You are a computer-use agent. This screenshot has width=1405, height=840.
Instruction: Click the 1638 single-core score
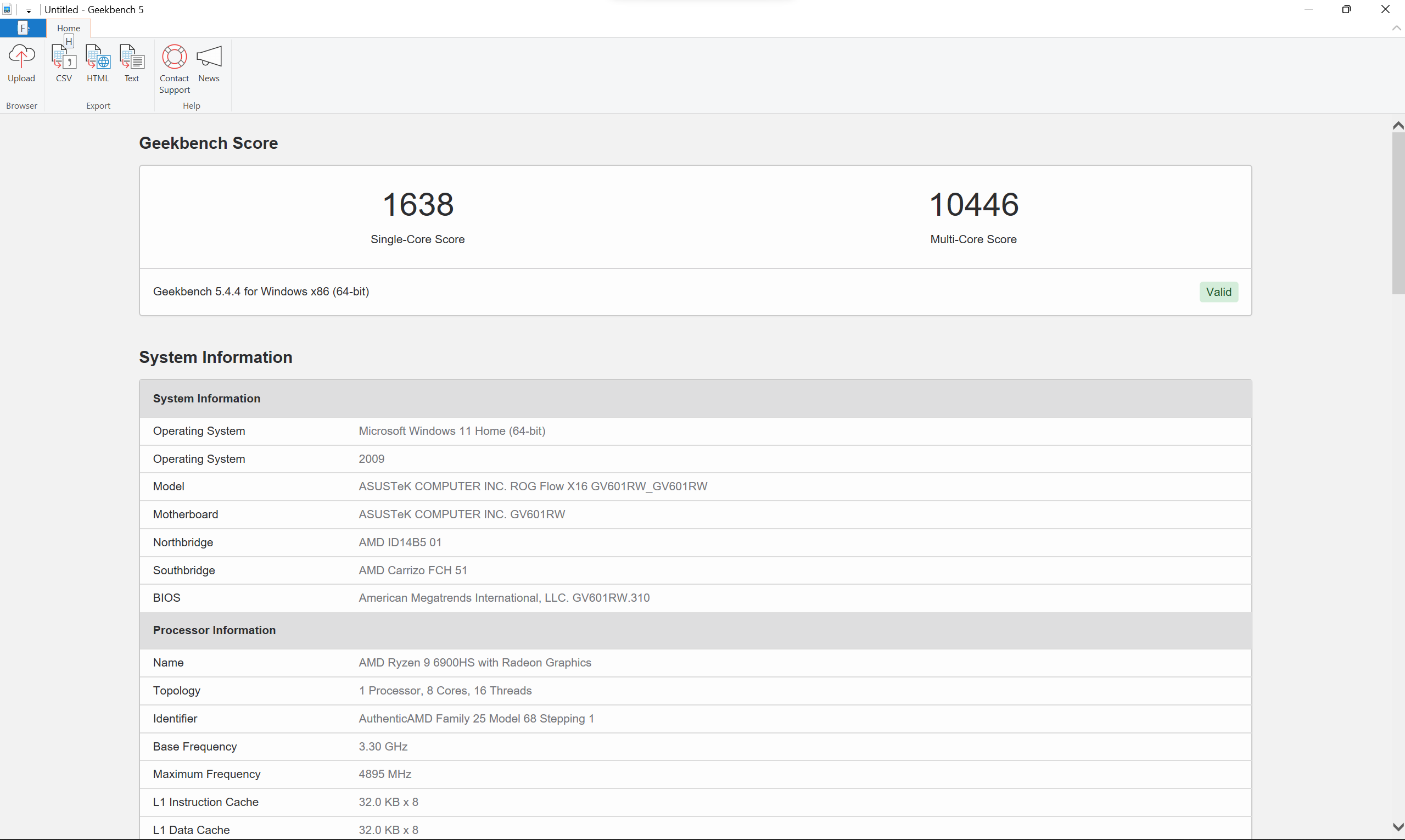click(x=418, y=204)
